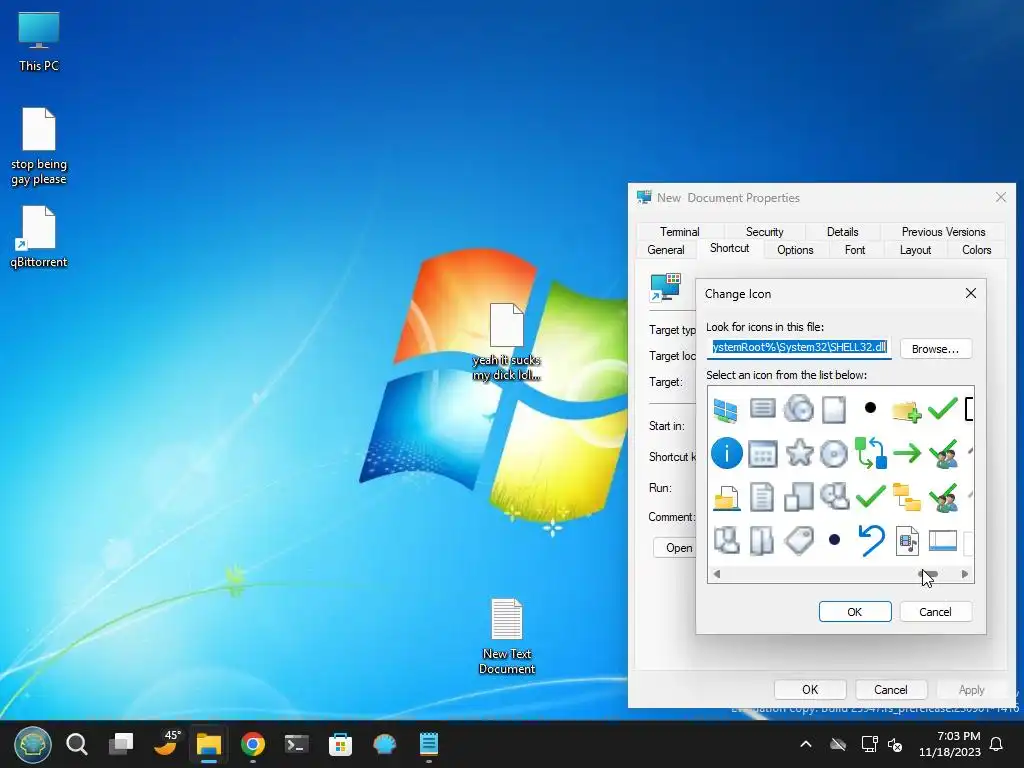The width and height of the screenshot is (1024, 768).
Task: Click Cancel in the Properties window
Action: point(890,689)
